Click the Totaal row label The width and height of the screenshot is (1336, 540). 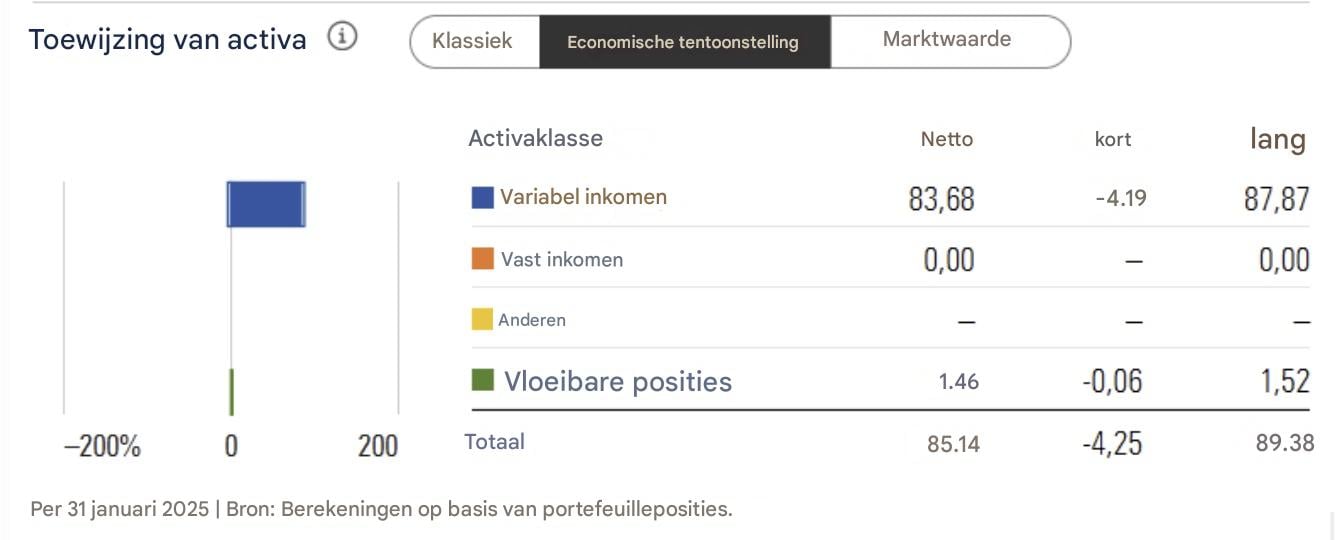(x=494, y=441)
